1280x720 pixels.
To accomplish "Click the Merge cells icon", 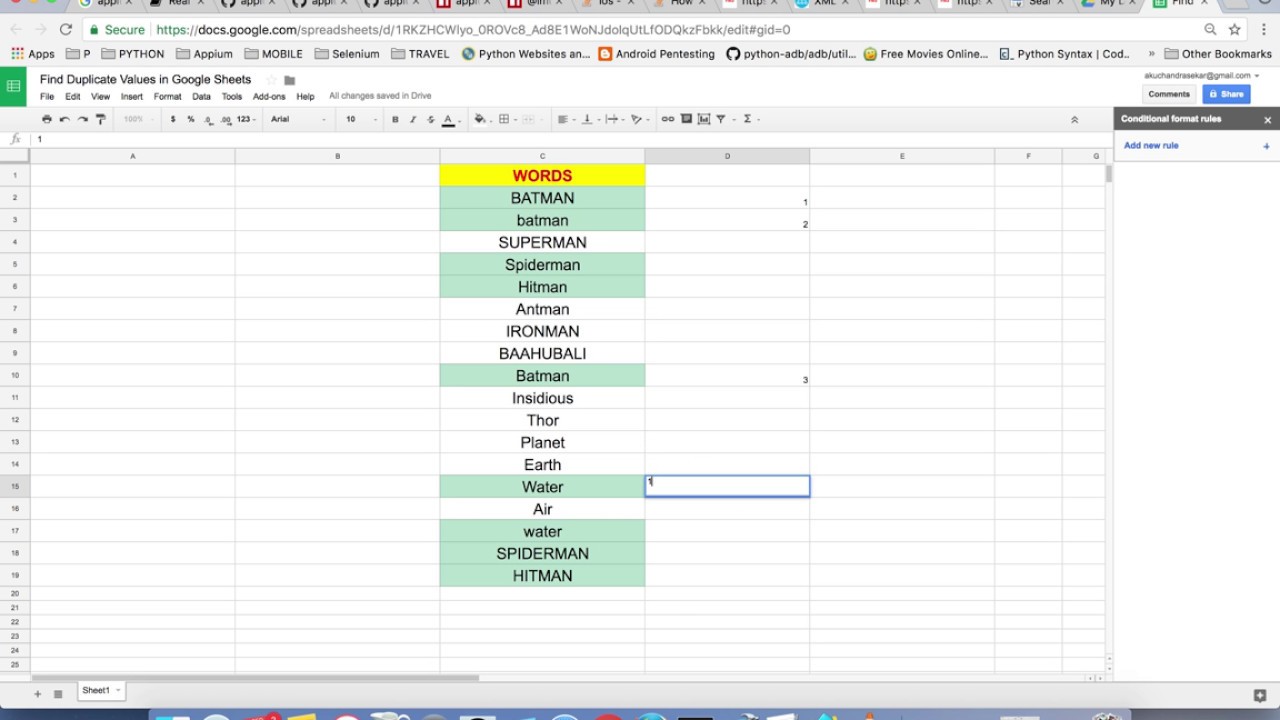I will tap(531, 119).
